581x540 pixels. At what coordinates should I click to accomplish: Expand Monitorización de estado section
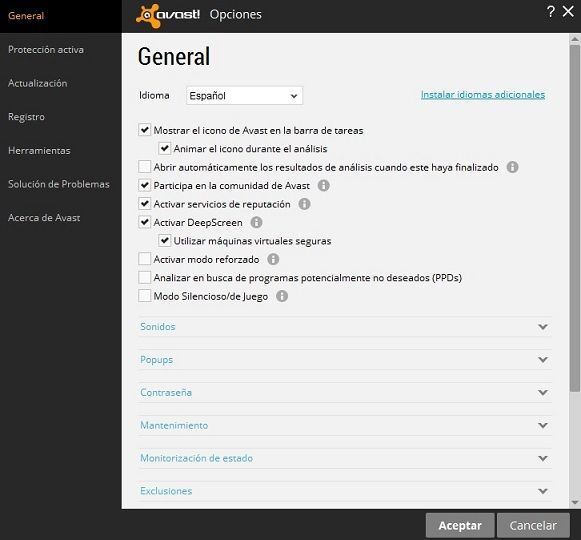click(345, 458)
